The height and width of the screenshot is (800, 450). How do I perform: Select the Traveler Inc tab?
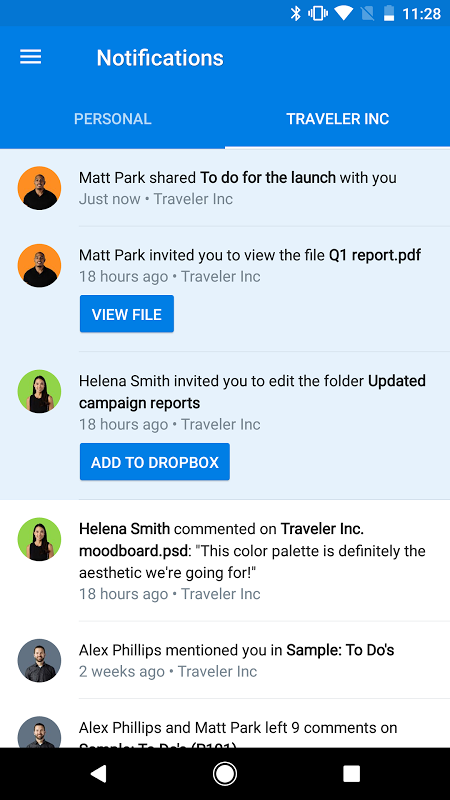[338, 119]
